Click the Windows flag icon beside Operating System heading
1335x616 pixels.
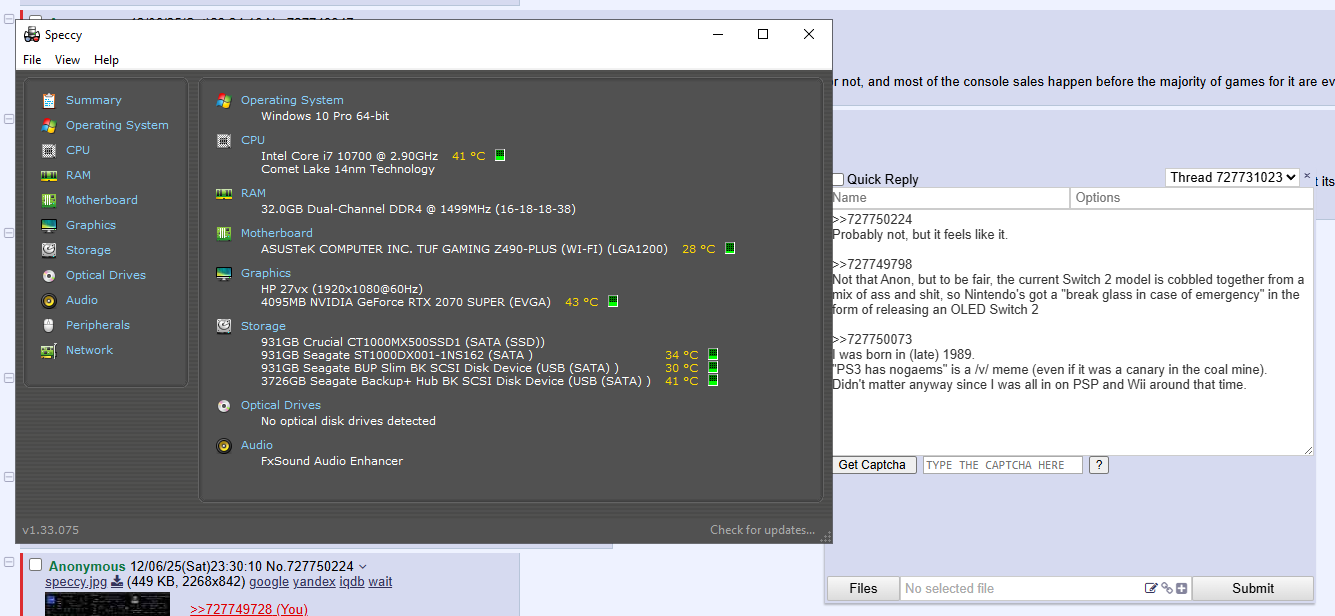pyautogui.click(x=224, y=100)
